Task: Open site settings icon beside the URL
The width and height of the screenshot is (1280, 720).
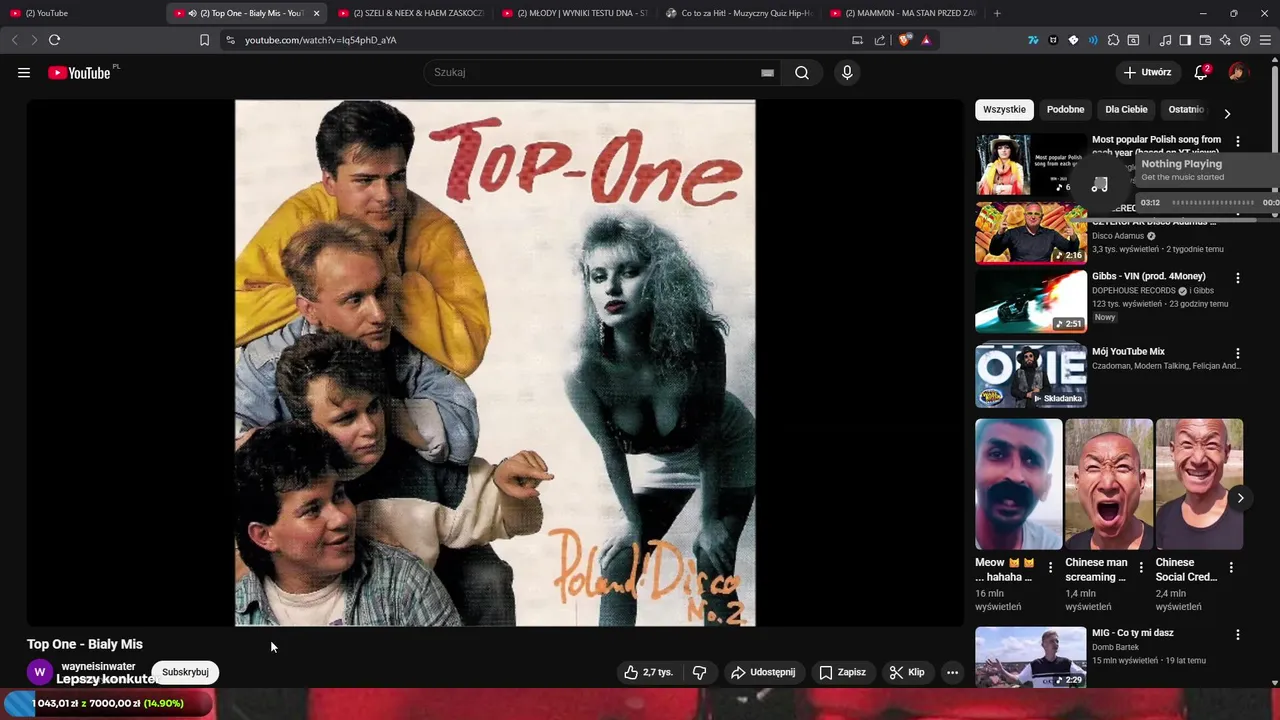Action: coord(230,40)
